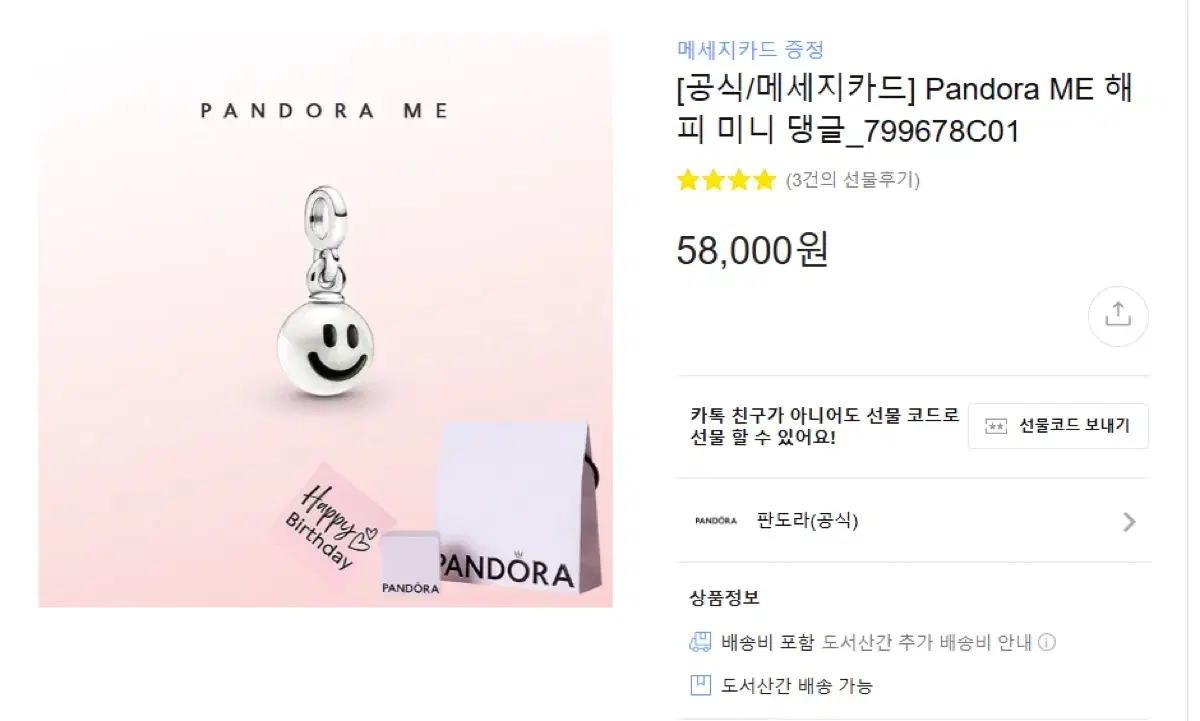Click the delivery truck icon
1200x721 pixels.
click(x=701, y=641)
